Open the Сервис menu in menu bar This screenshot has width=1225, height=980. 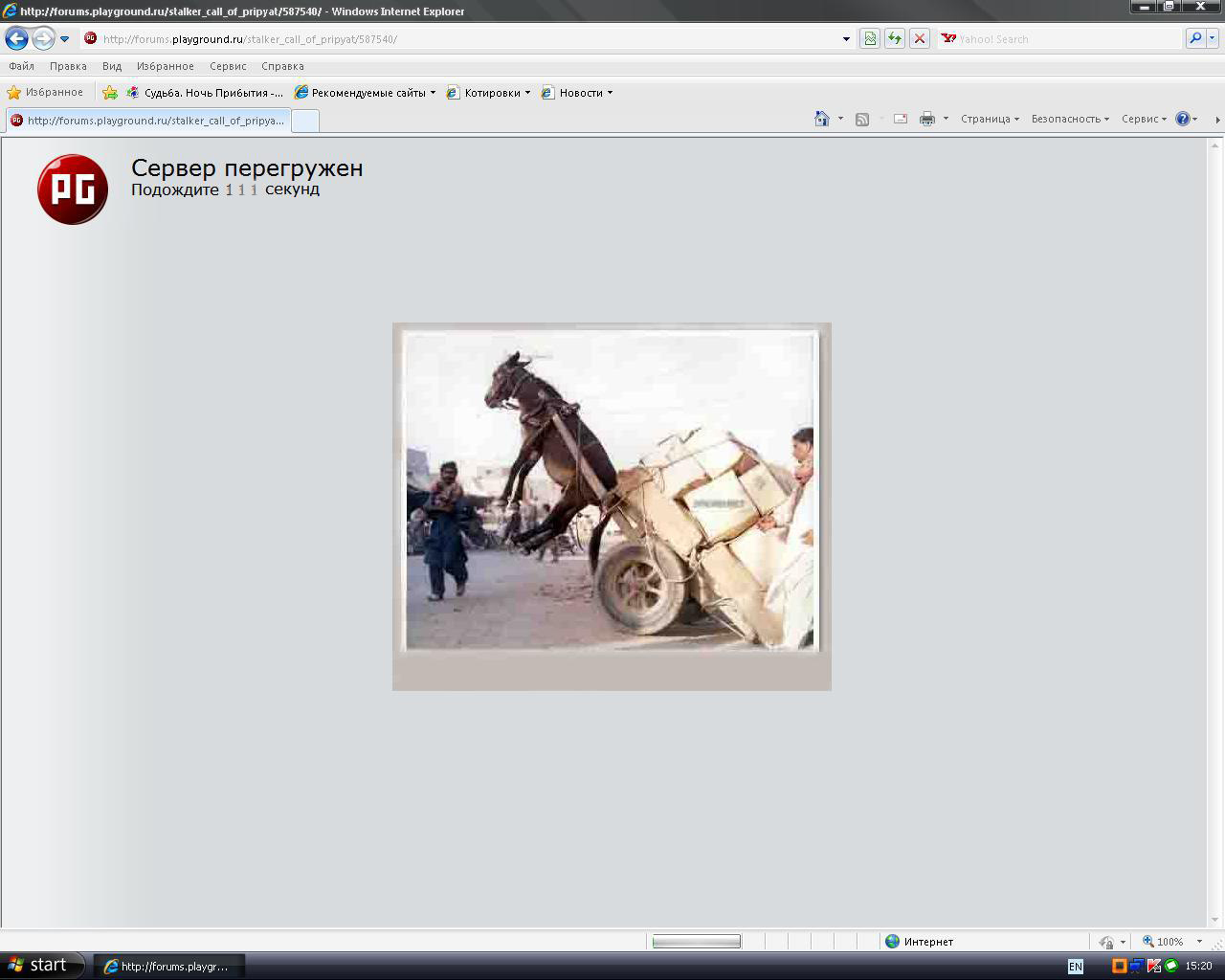228,66
